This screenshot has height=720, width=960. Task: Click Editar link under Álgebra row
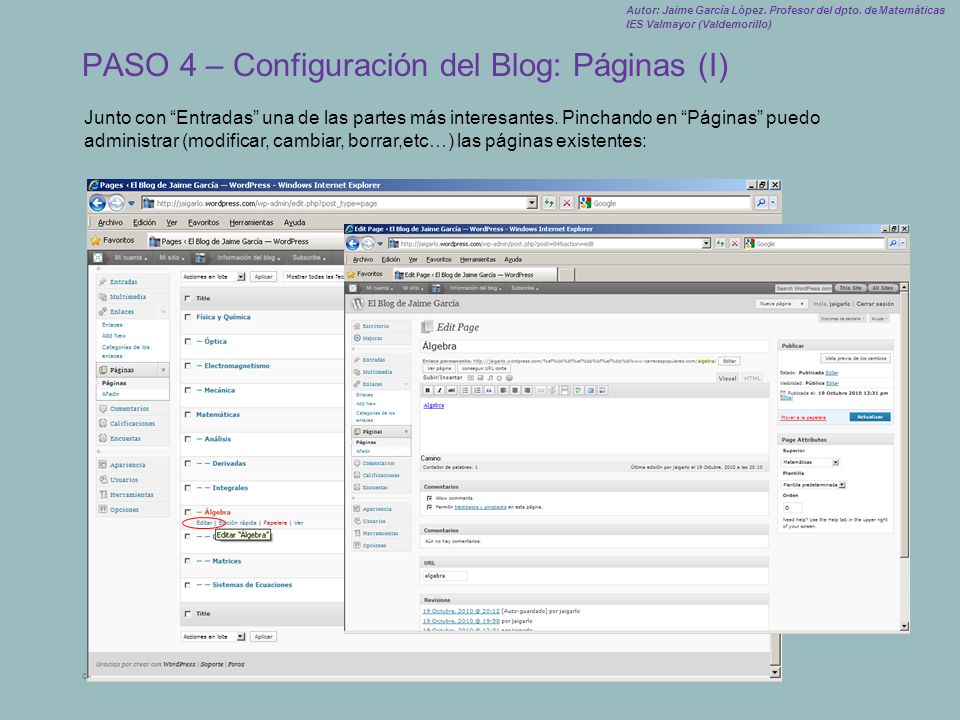click(204, 523)
